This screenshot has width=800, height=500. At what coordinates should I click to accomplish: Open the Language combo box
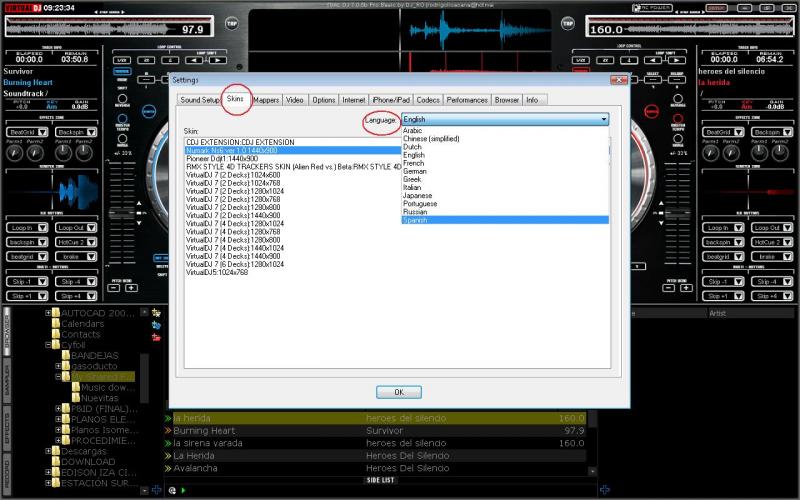(x=505, y=119)
